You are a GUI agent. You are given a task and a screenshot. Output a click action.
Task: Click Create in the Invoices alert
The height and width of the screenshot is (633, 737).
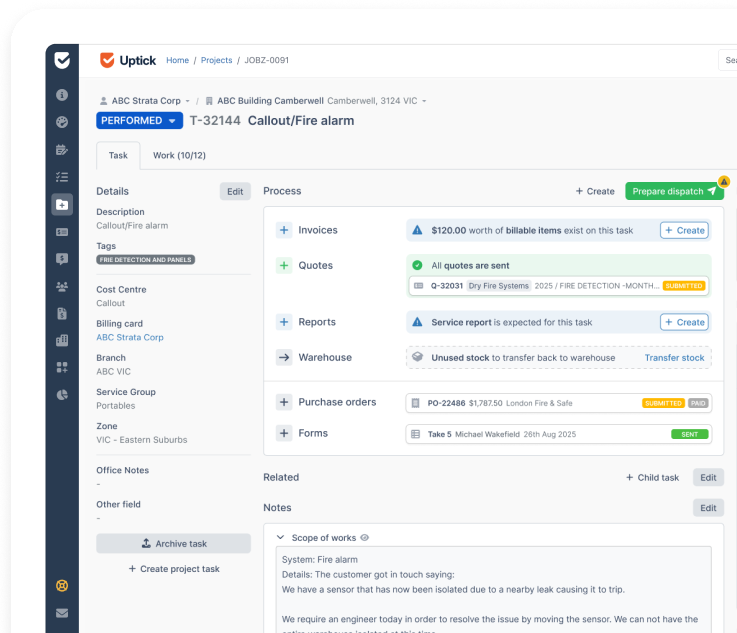pyautogui.click(x=684, y=230)
